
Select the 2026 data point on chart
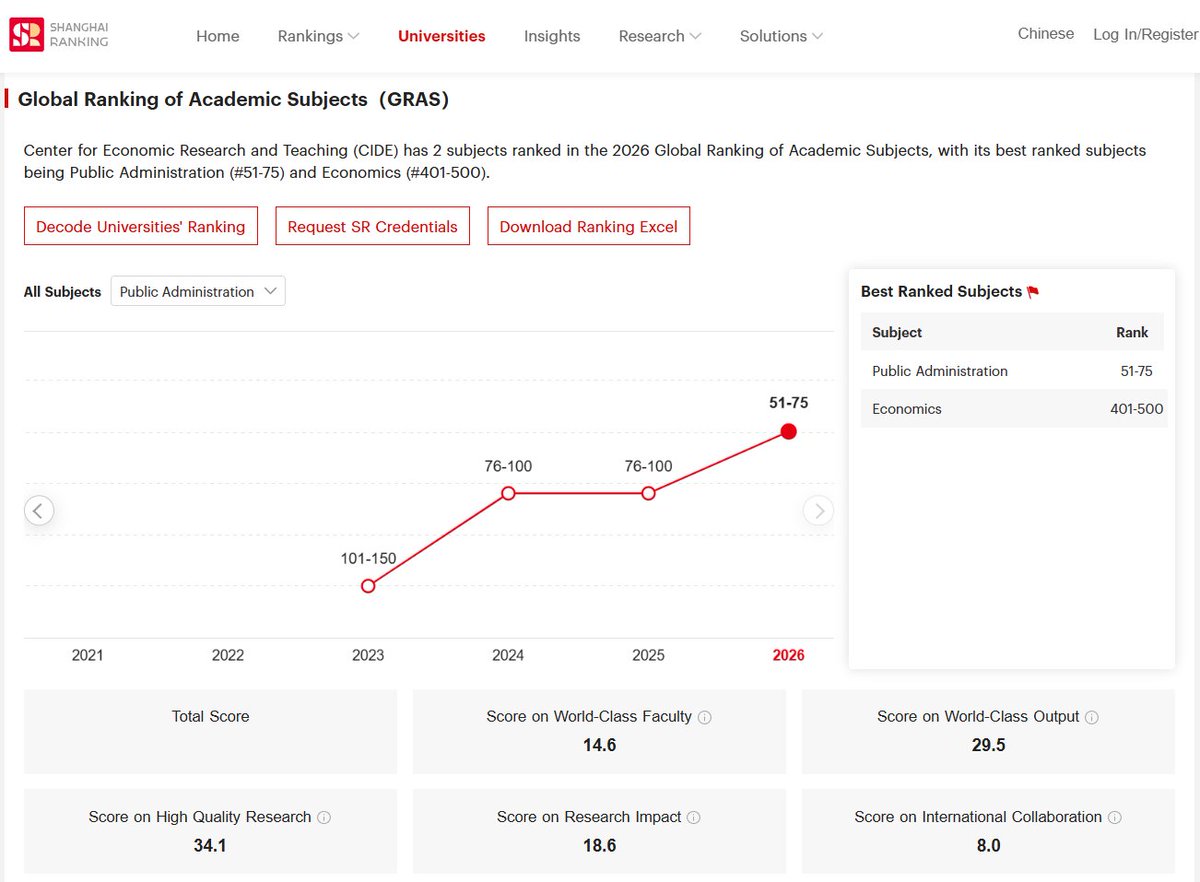[788, 431]
